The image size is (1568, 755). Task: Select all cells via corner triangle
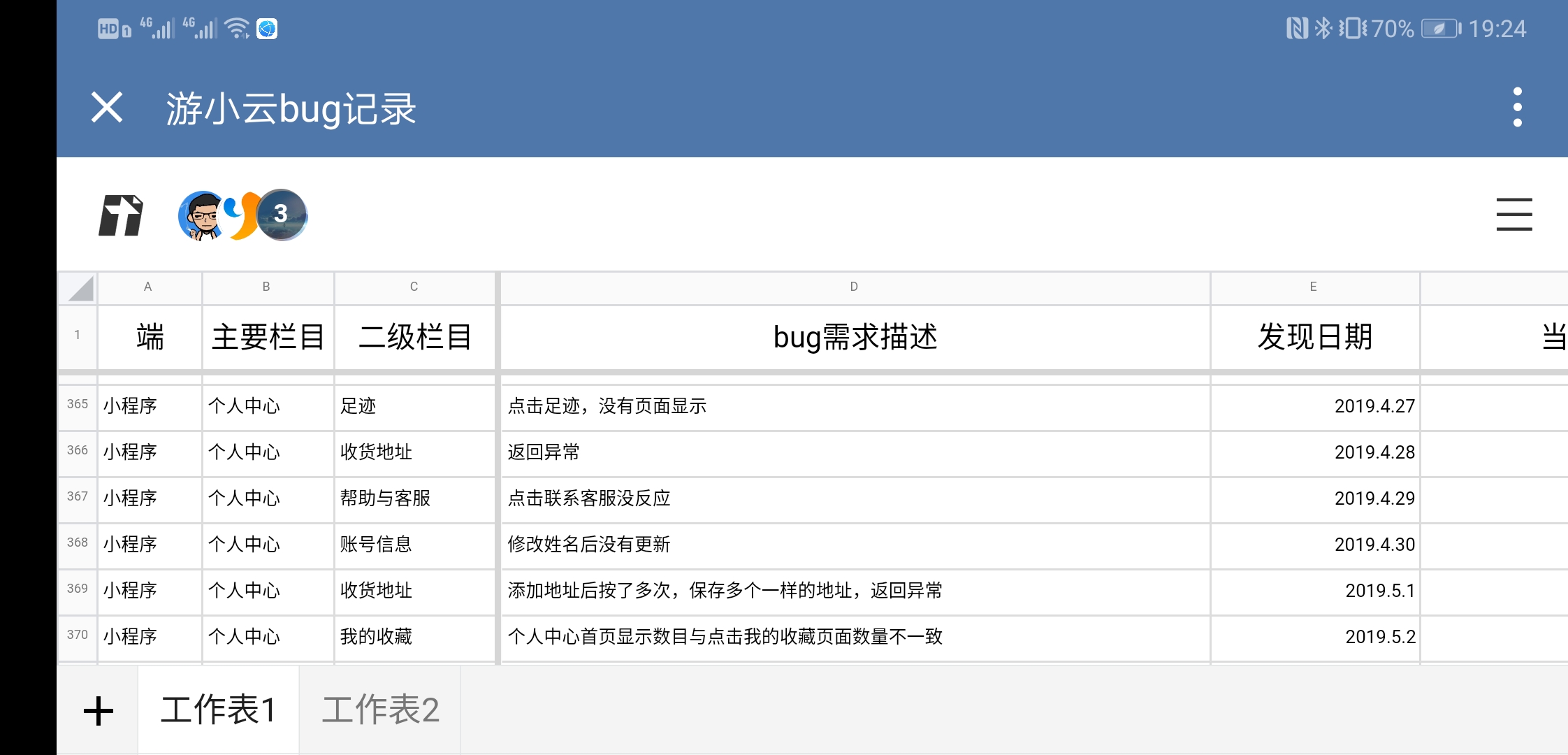tap(78, 288)
